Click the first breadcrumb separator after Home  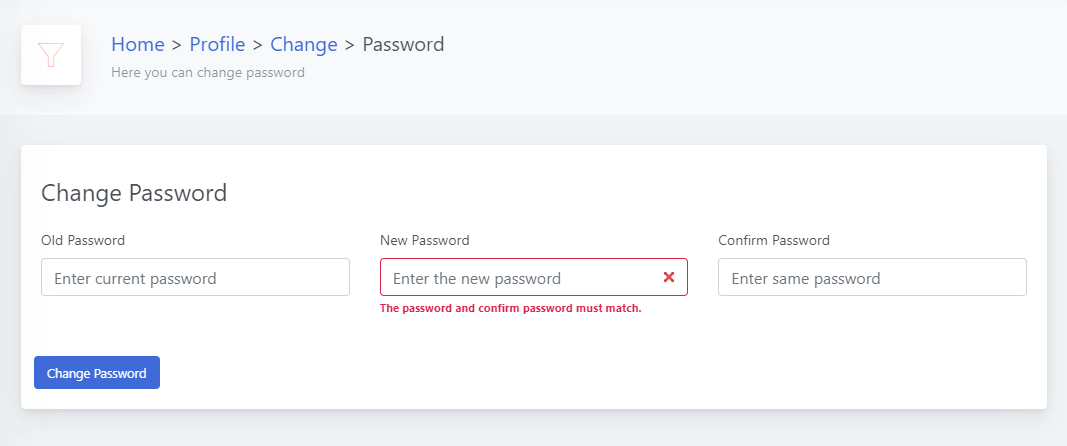coord(177,45)
